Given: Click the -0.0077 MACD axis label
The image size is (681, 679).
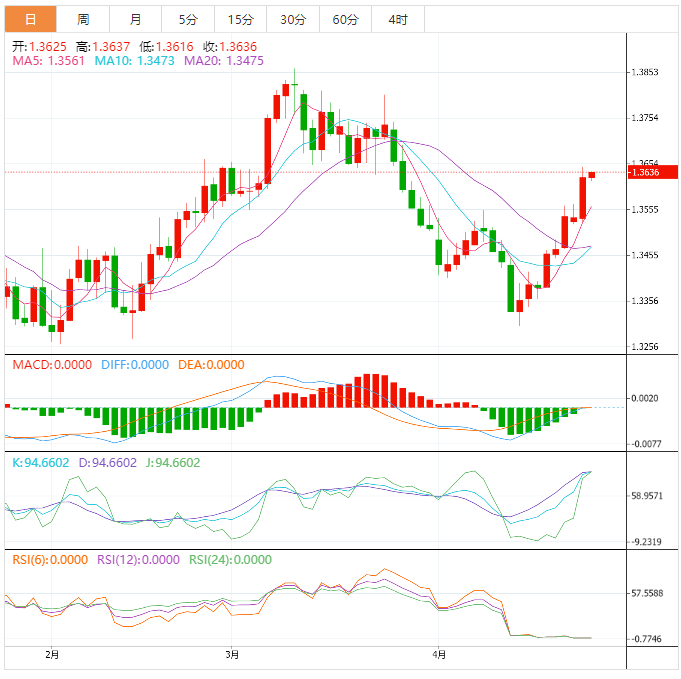Looking at the screenshot, I should 646,444.
